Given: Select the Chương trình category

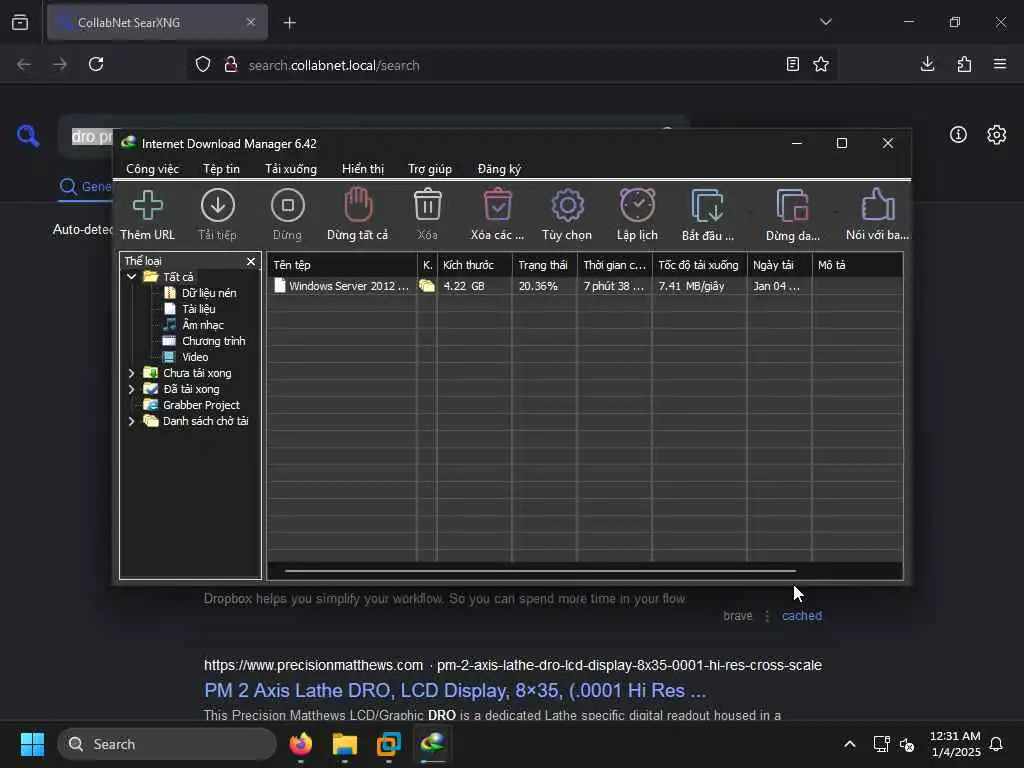Looking at the screenshot, I should (x=214, y=341).
